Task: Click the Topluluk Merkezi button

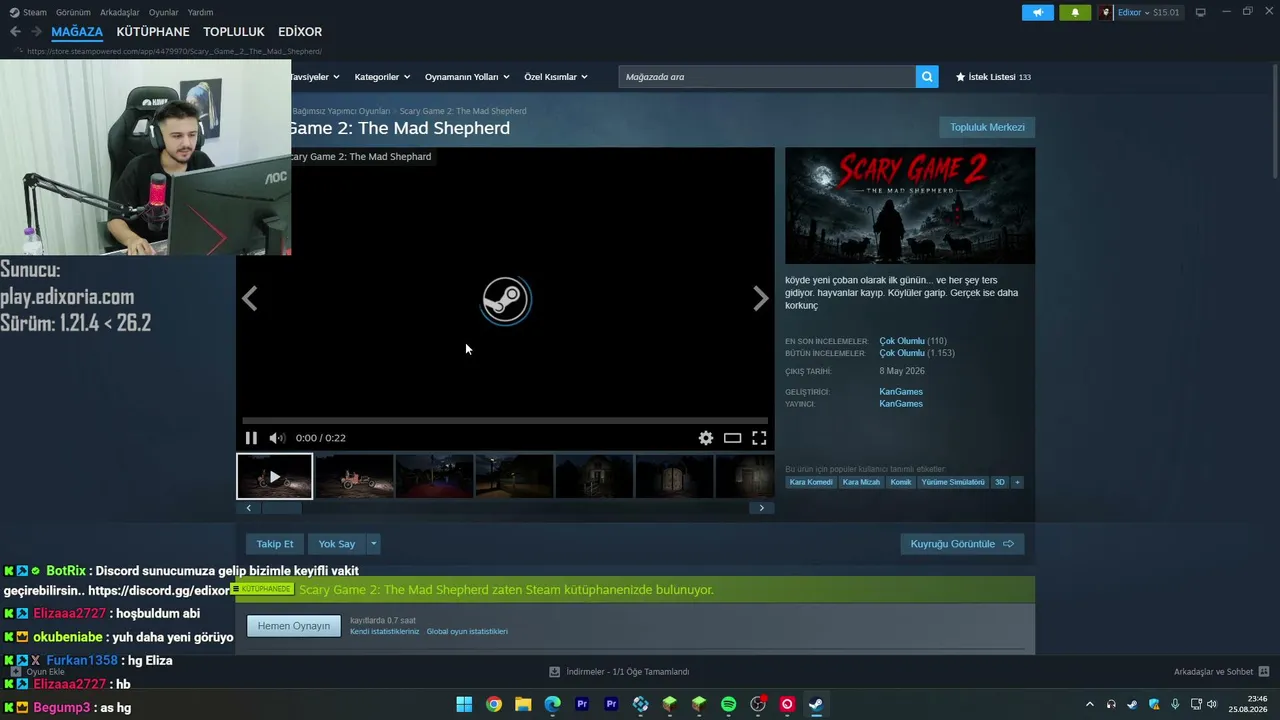Action: [987, 127]
